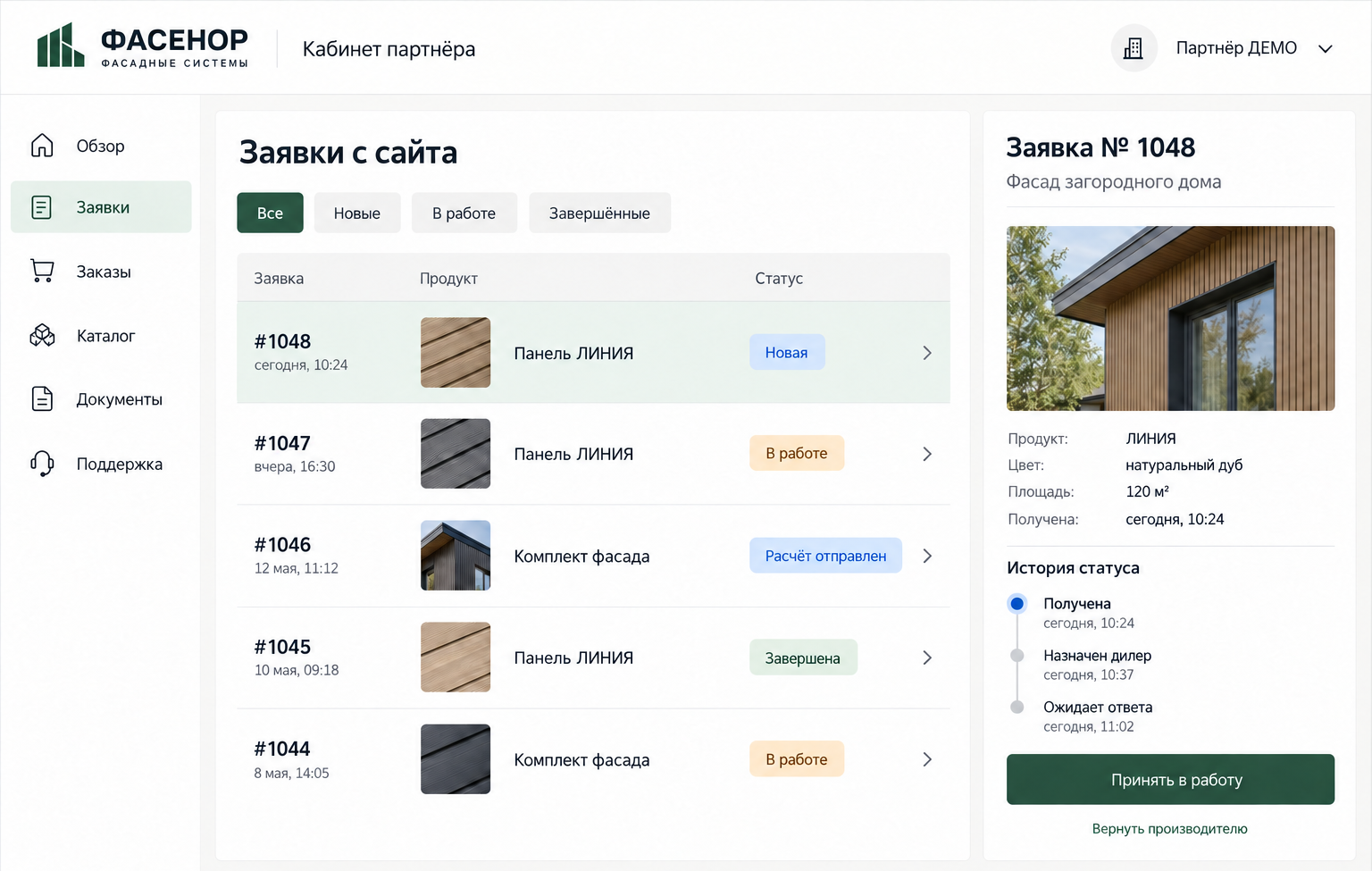
Task: Click the Каталог boxes icon
Action: tap(42, 335)
